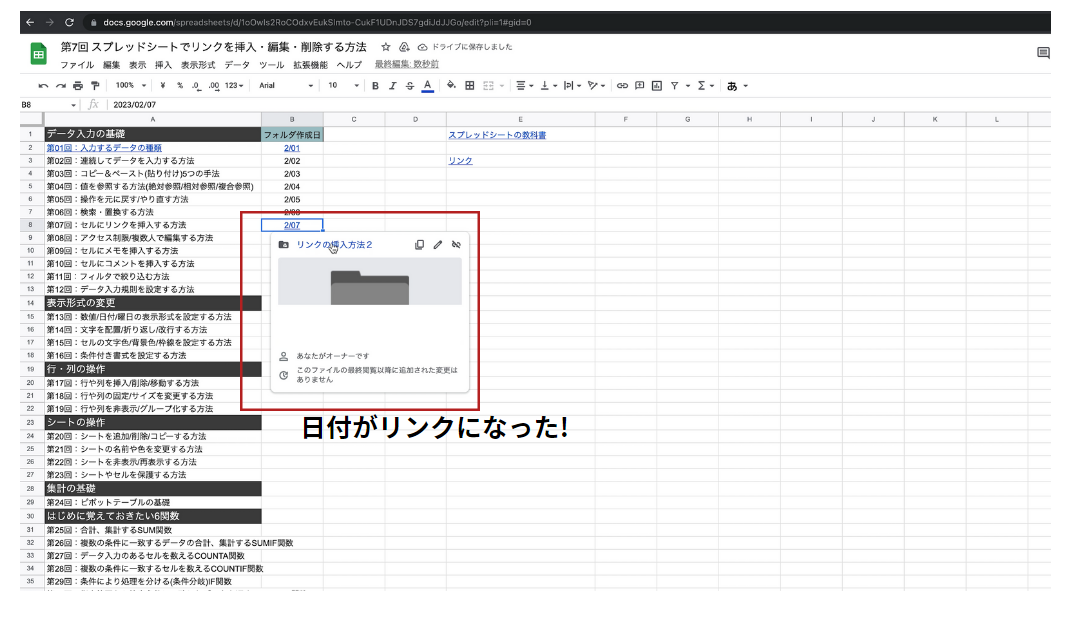1071x621 pixels.
Task: Toggle strikethrough formatting
Action: click(x=410, y=86)
